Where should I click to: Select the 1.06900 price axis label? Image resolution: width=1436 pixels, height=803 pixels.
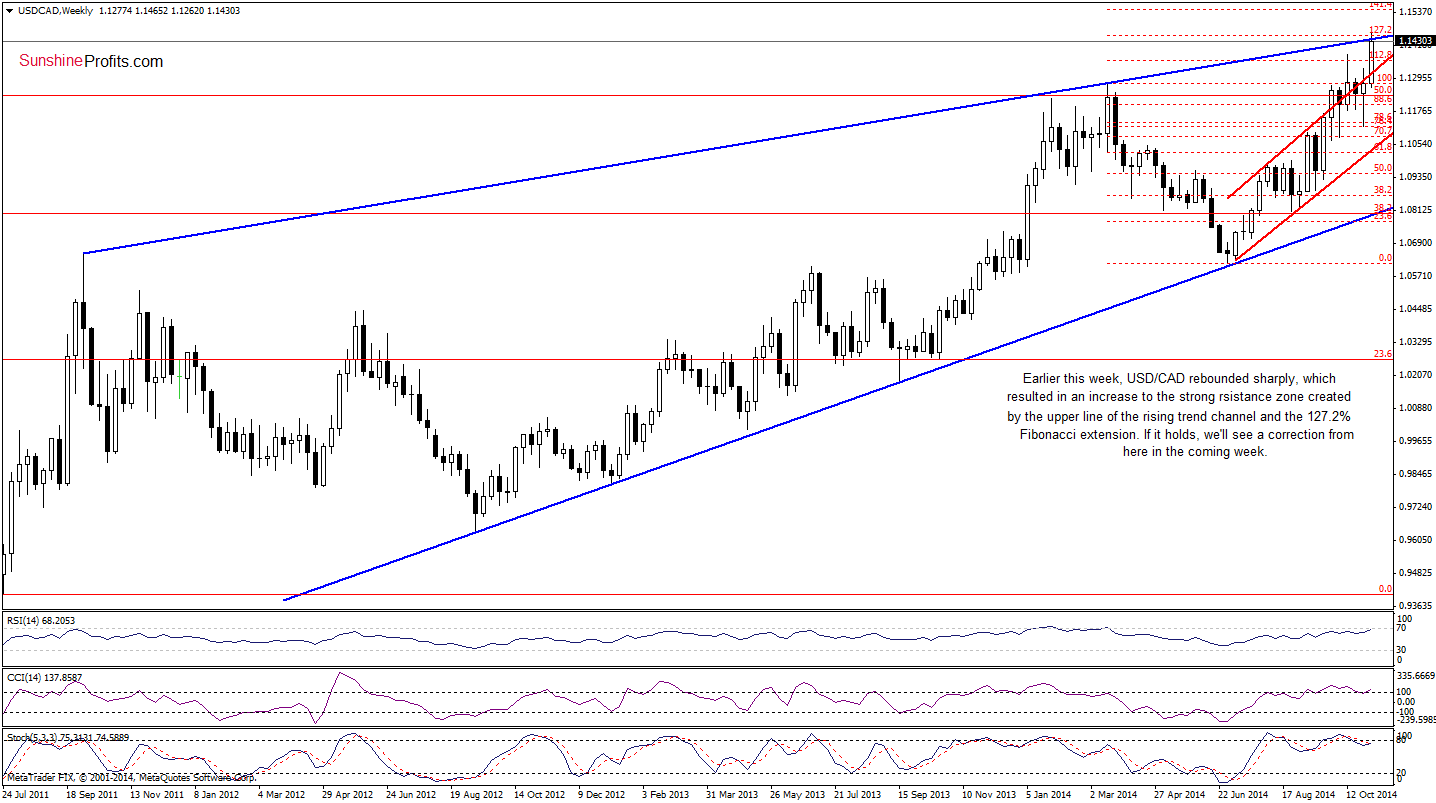pyautogui.click(x=1414, y=242)
